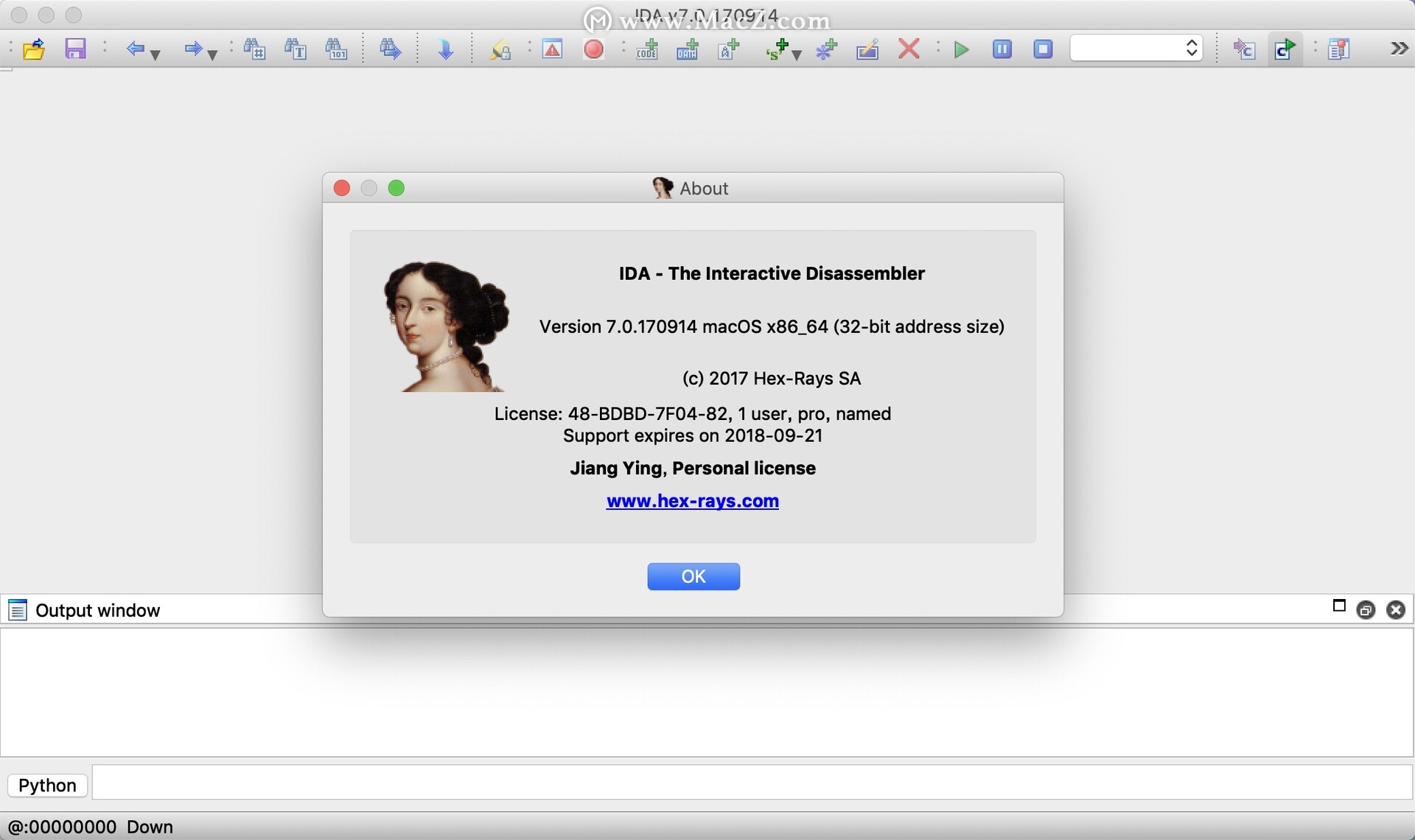Click 'Support expires on 2018-09-21' text
The image size is (1415, 840).
click(x=693, y=436)
